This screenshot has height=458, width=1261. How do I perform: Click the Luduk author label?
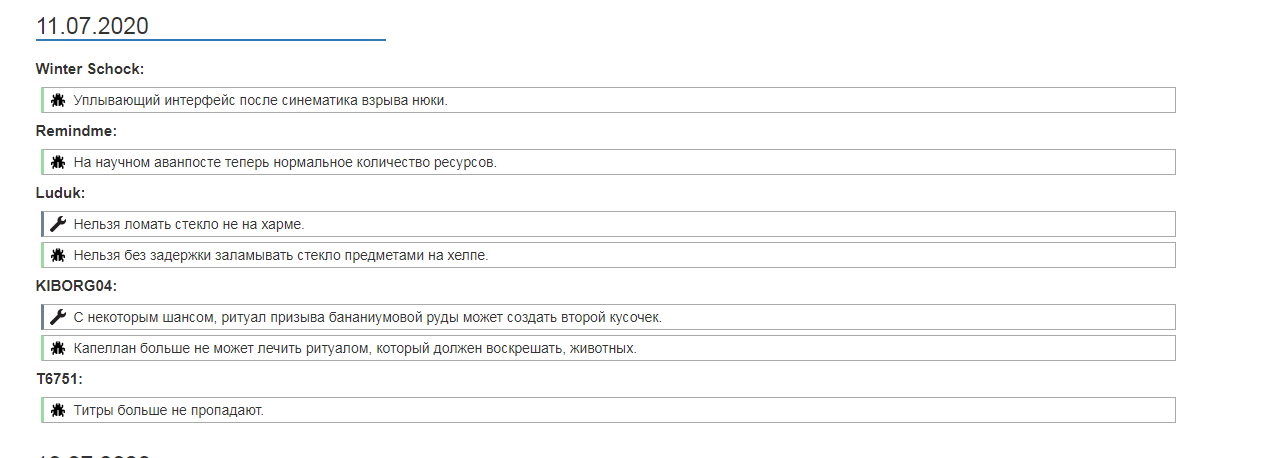(61, 193)
